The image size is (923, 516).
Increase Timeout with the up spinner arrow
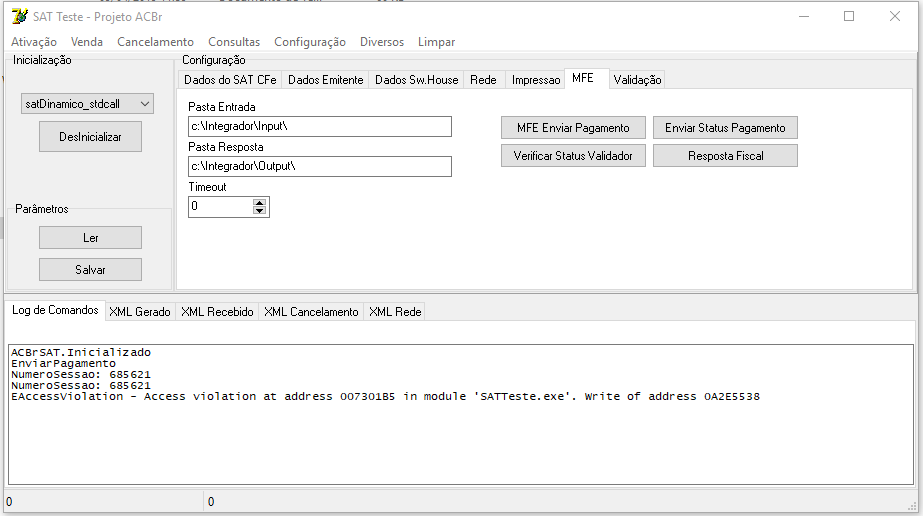(x=259, y=202)
